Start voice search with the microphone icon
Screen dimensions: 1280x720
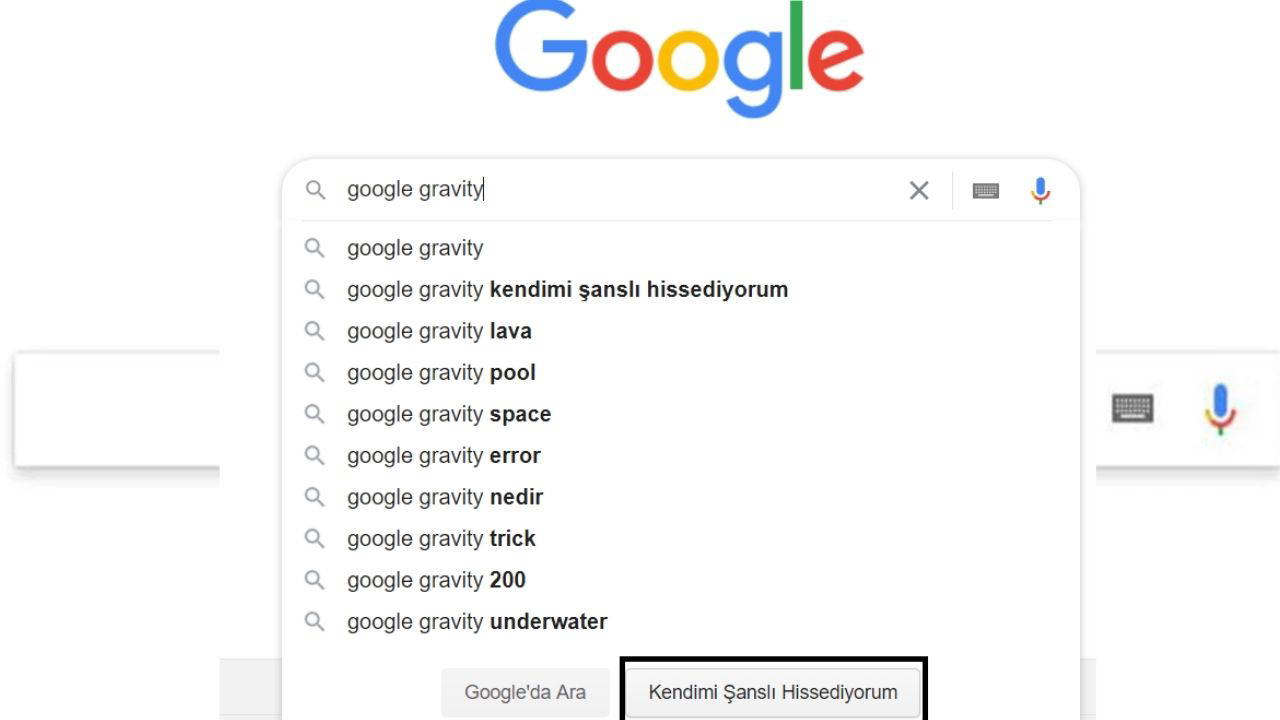pos(1040,190)
